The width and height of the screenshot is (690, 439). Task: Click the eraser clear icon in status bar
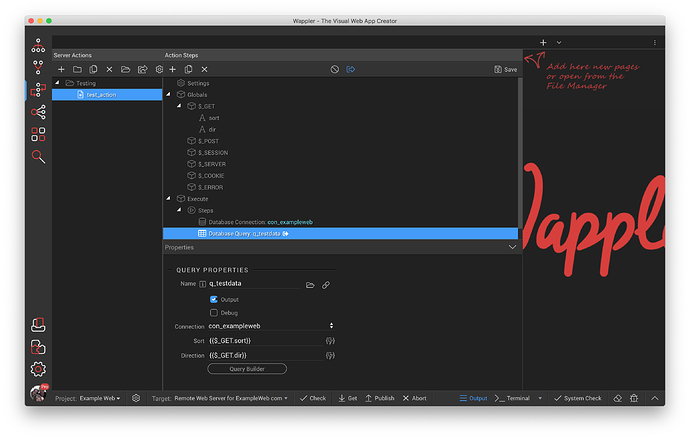[x=618, y=398]
